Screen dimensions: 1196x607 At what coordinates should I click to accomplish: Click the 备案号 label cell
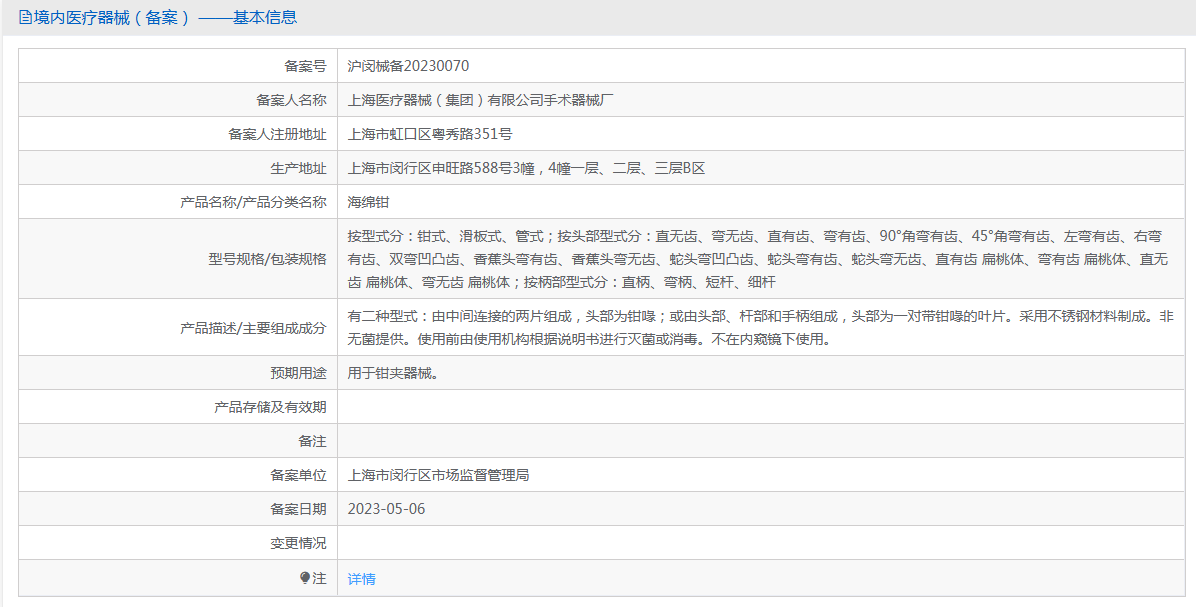[178, 66]
